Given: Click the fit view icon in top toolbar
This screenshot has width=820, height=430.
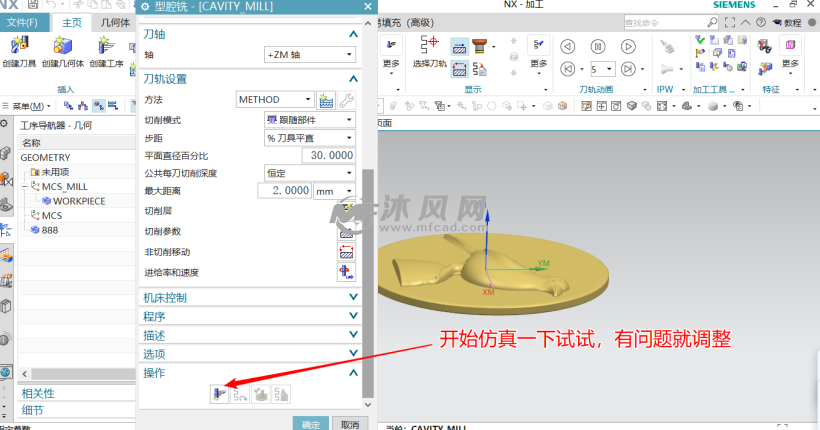Looking at the screenshot, I should 662,106.
